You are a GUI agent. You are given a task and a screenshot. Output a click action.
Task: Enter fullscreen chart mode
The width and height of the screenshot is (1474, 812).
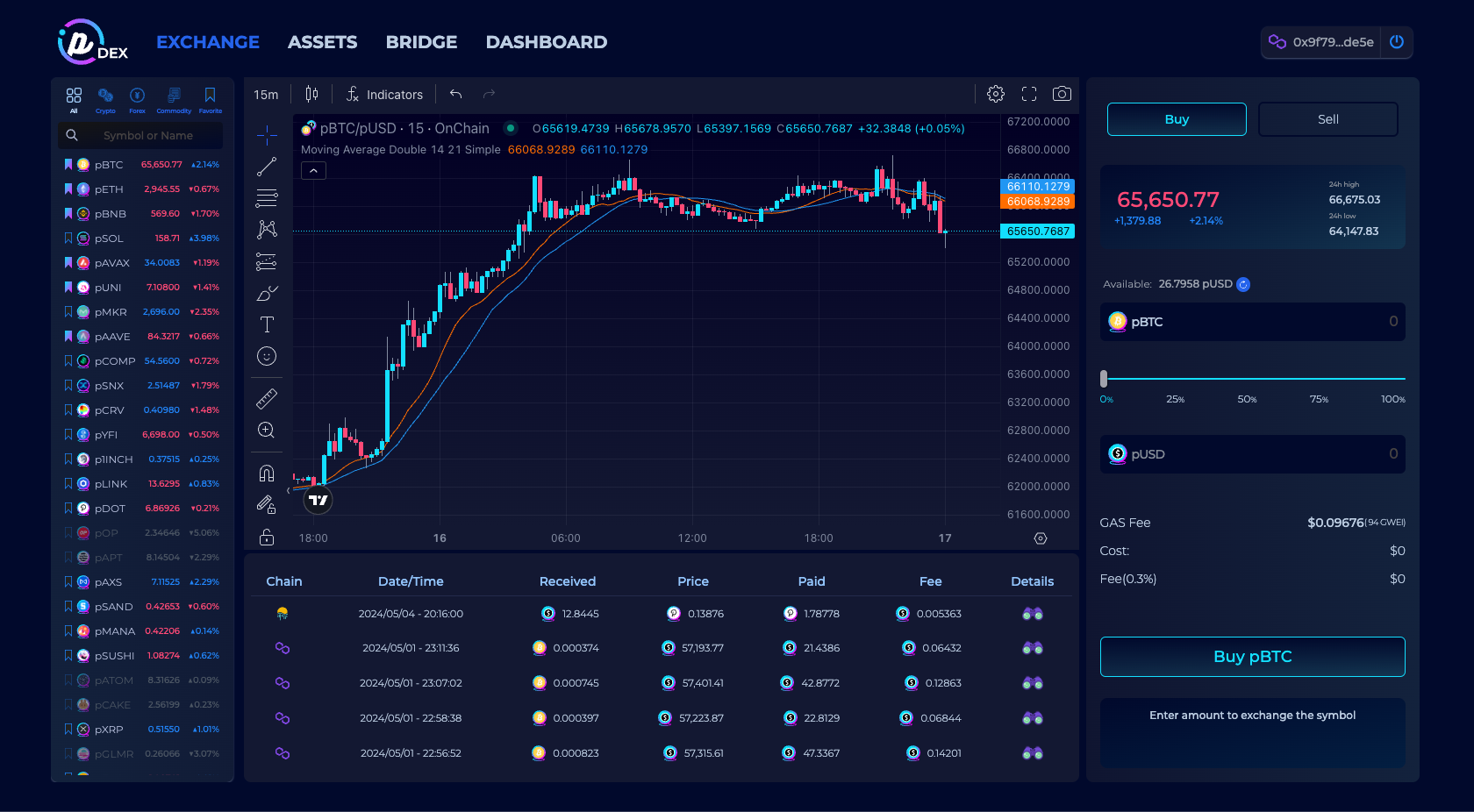coord(1029,94)
